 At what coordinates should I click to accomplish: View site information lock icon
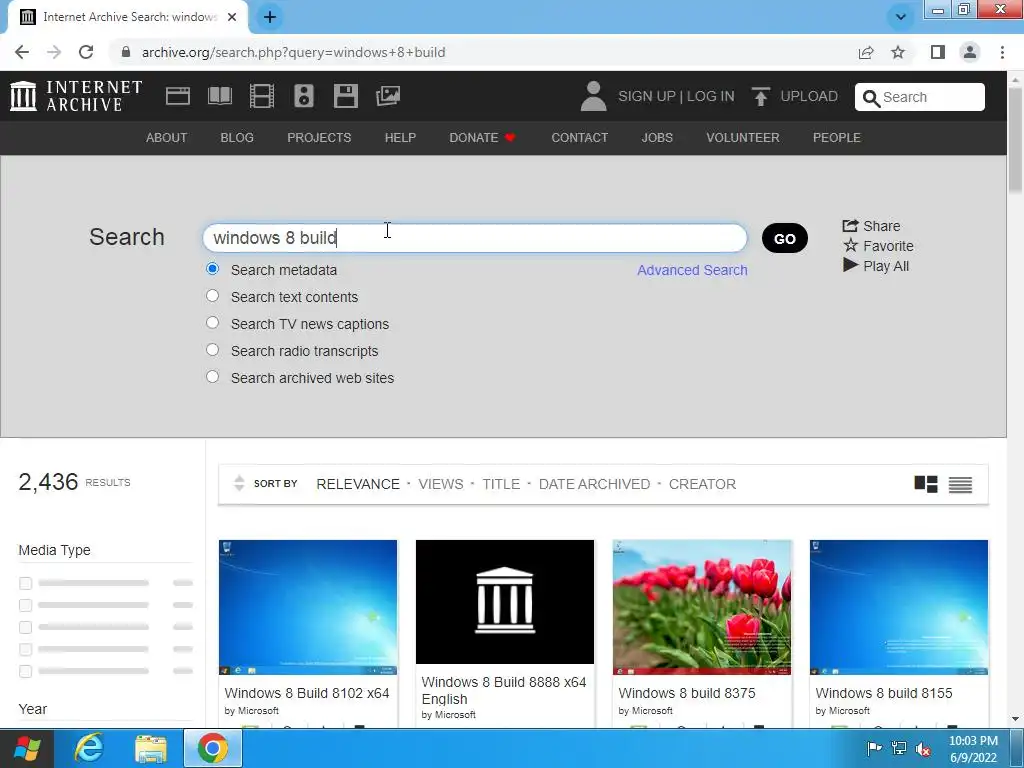[126, 52]
